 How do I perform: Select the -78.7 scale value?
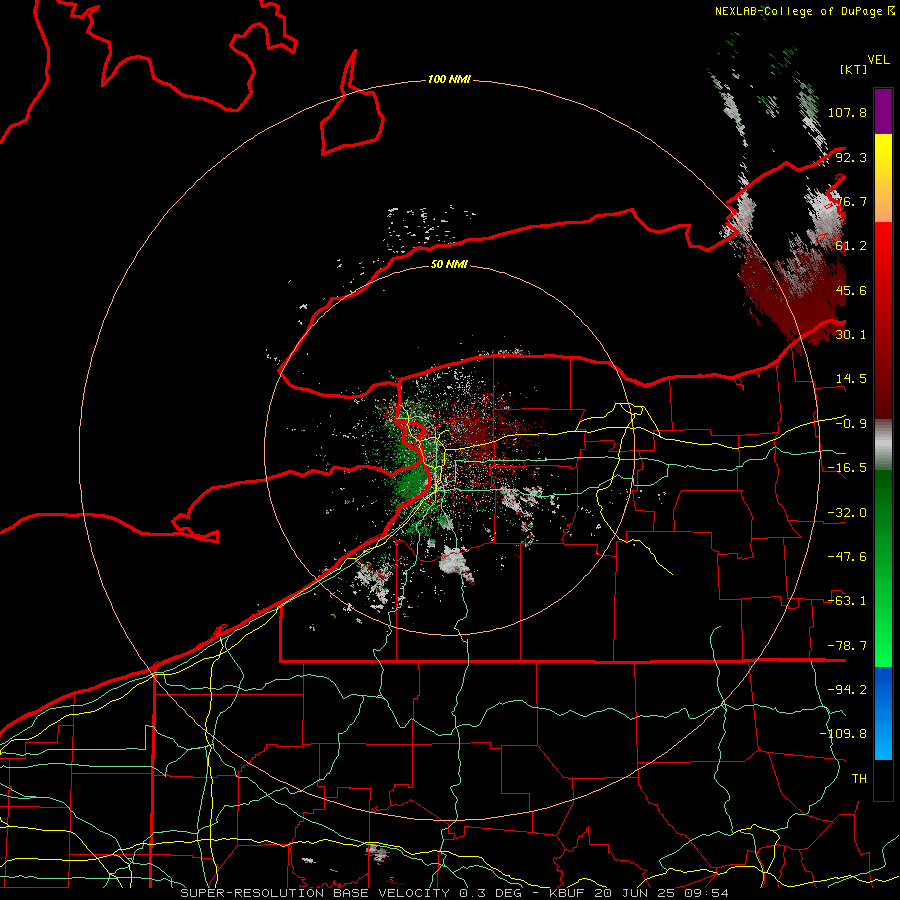tap(847, 646)
